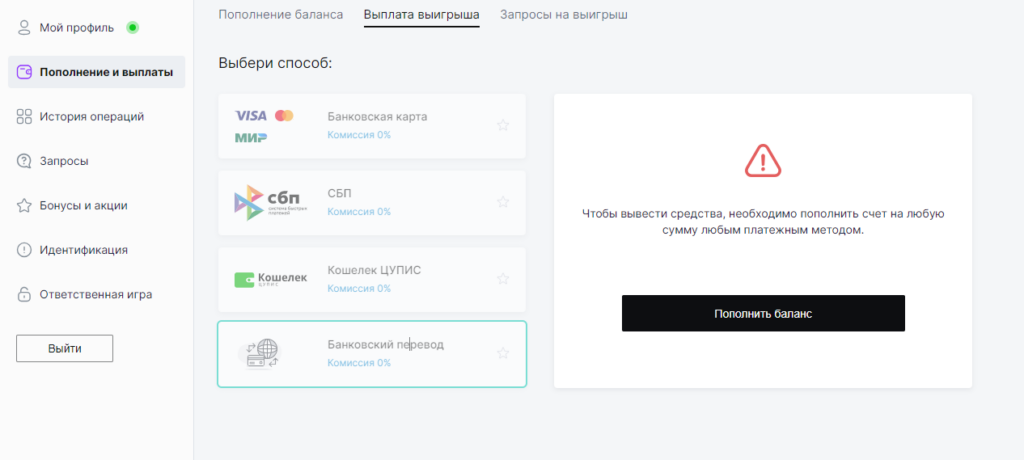Open Пополнение и выплаты section
Viewport: 1024px width, 460px height.
pyautogui.click(x=97, y=72)
